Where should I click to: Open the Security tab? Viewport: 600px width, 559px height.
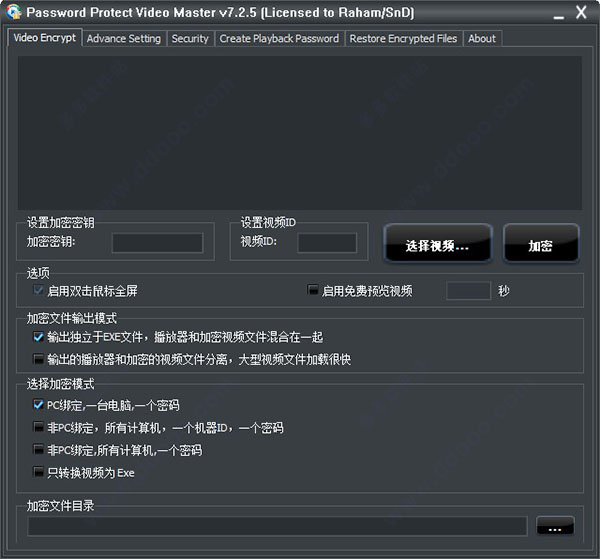190,39
